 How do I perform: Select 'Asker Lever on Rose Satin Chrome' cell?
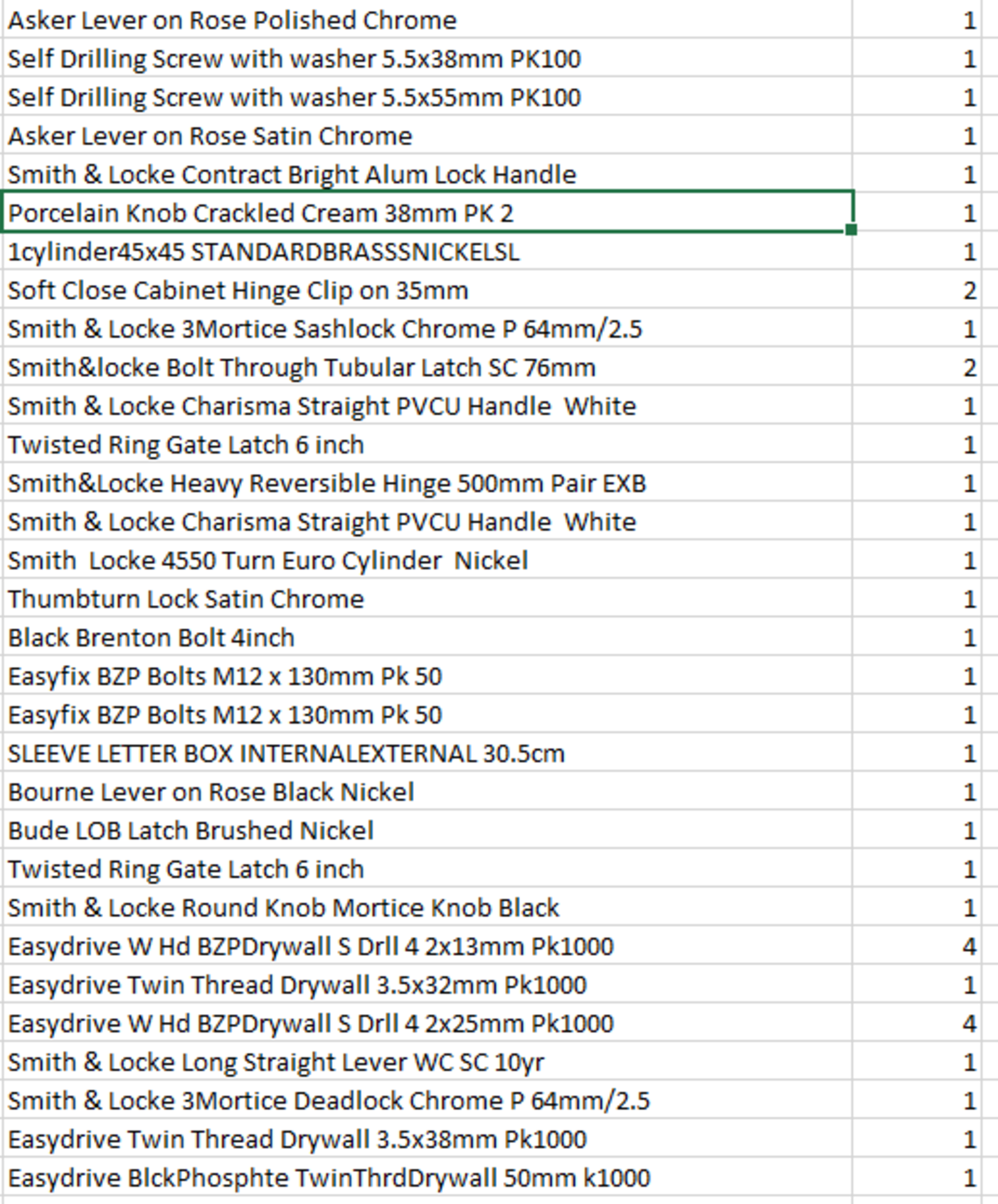427,135
